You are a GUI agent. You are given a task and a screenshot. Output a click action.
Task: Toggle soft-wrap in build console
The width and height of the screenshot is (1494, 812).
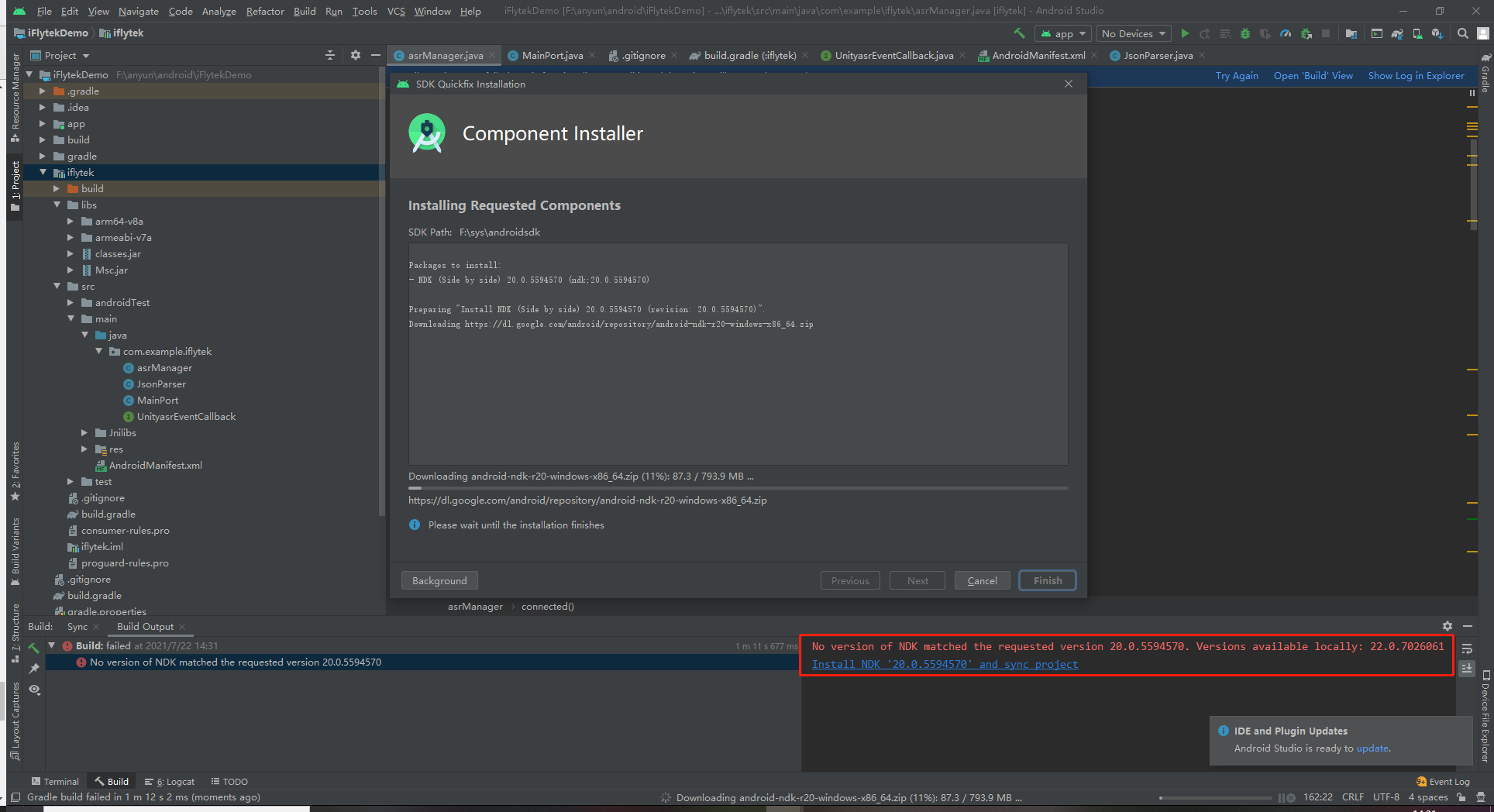point(1467,649)
